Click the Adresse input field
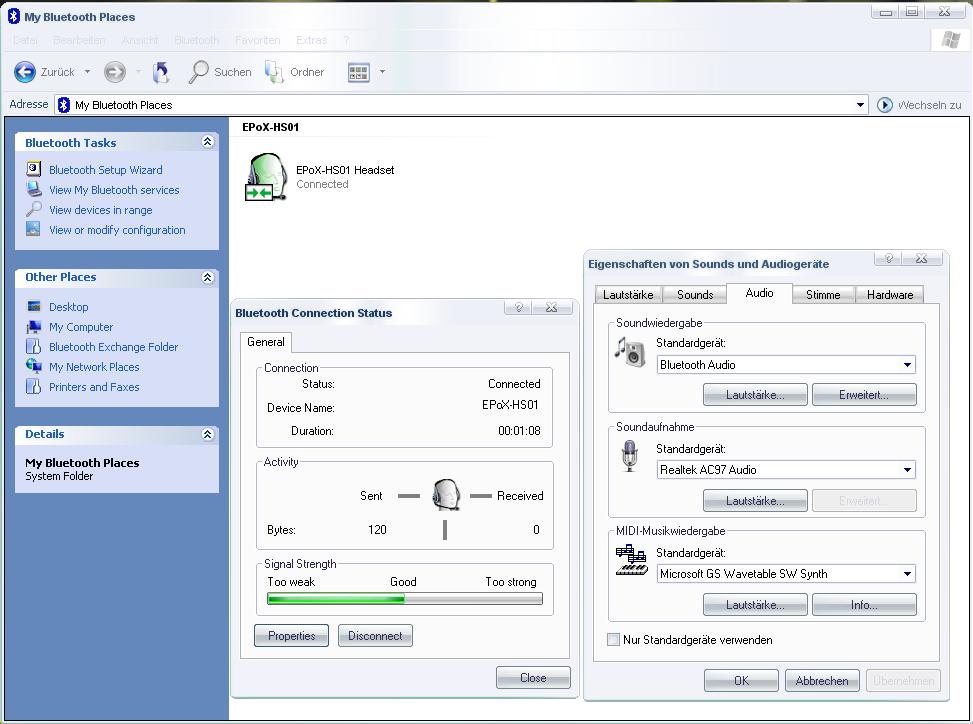The width and height of the screenshot is (973, 724). 461,105
